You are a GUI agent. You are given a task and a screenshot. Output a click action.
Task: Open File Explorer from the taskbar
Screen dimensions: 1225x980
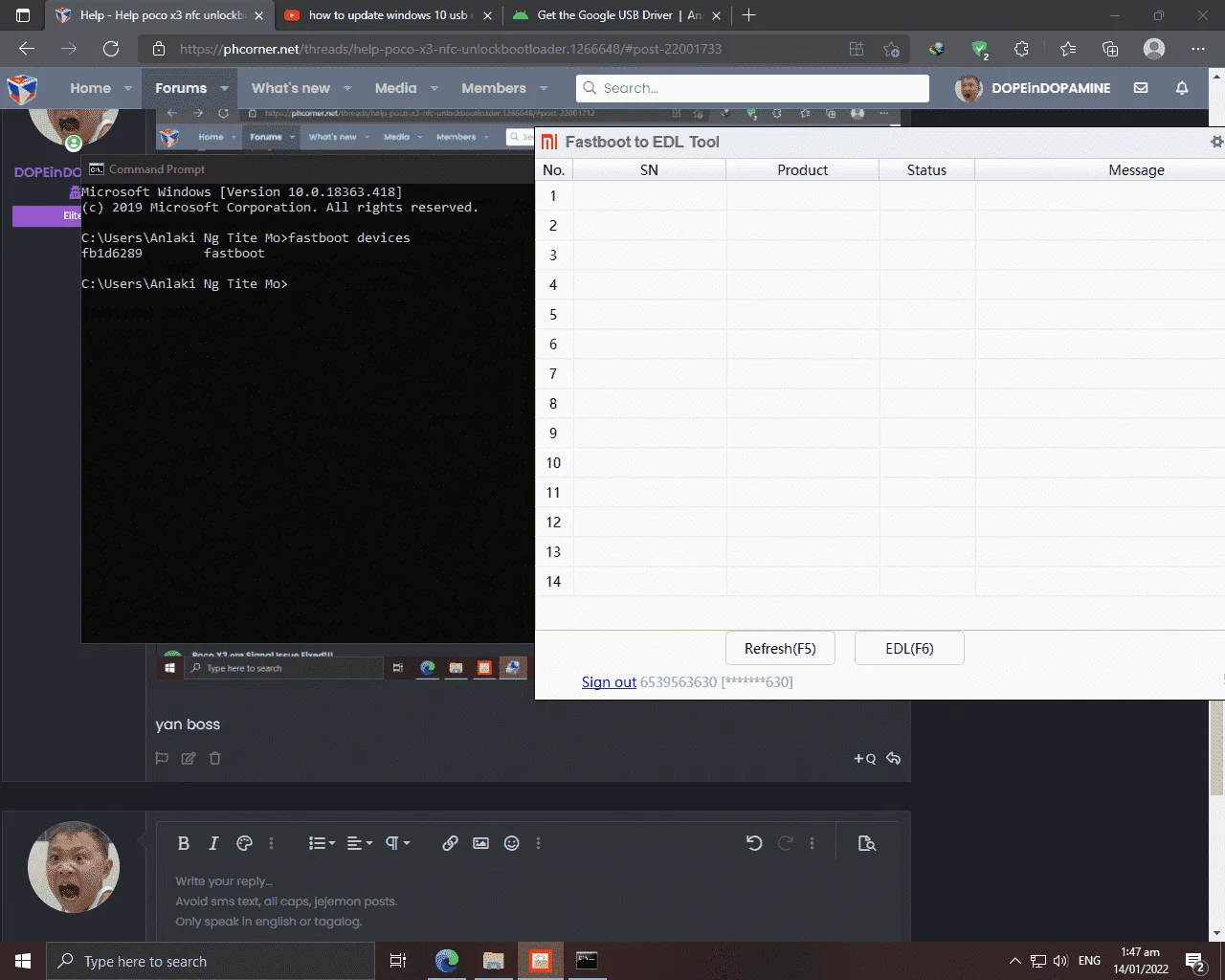tap(494, 961)
